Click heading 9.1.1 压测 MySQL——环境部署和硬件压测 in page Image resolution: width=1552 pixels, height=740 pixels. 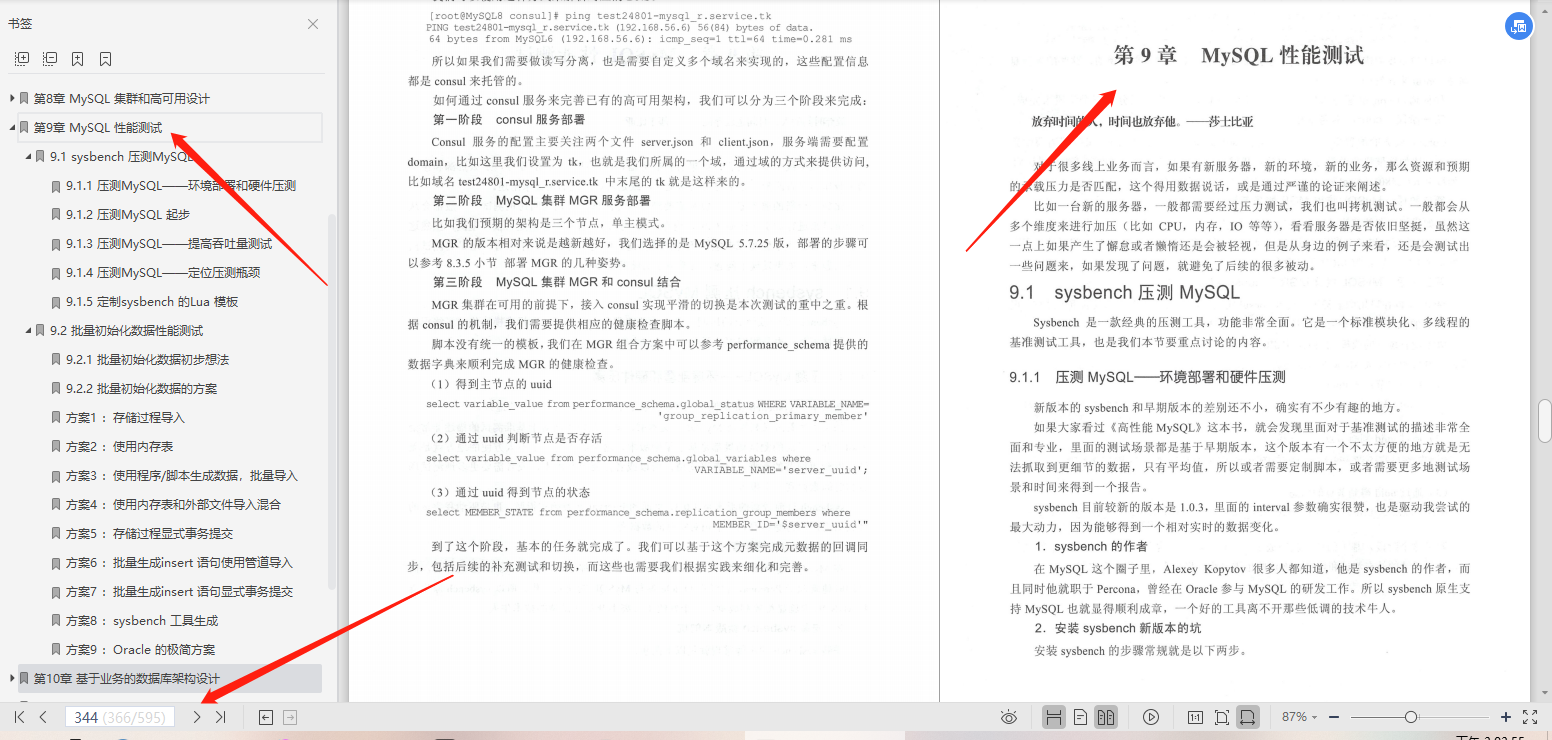[1147, 377]
